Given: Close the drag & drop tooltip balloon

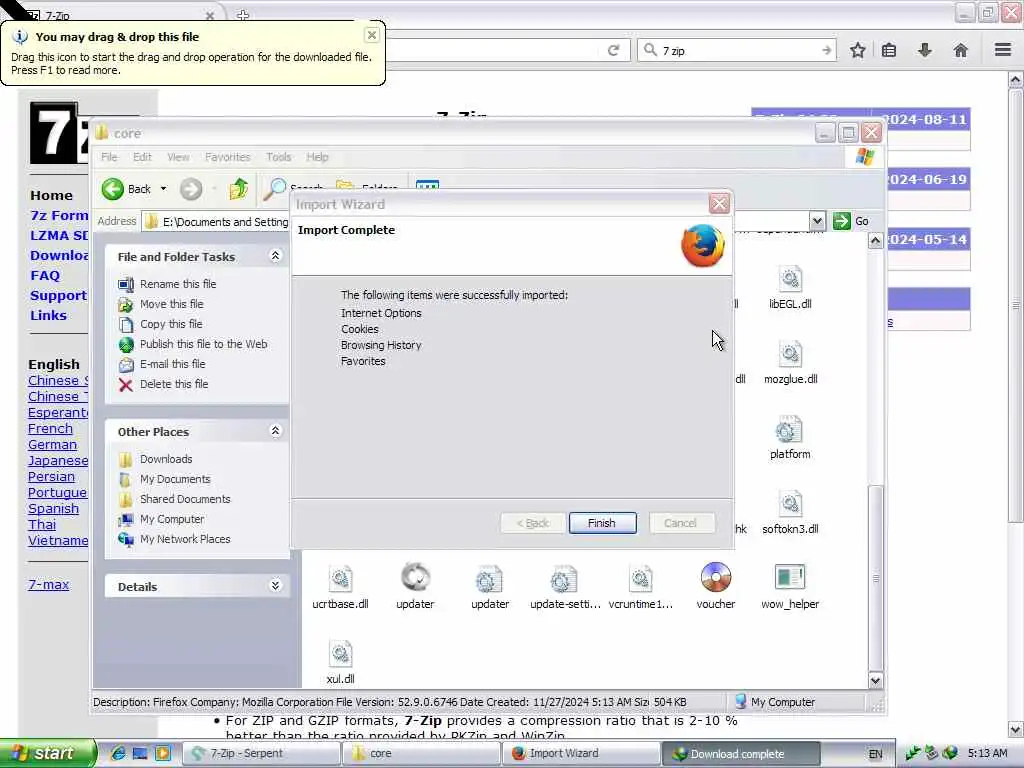Looking at the screenshot, I should point(372,35).
